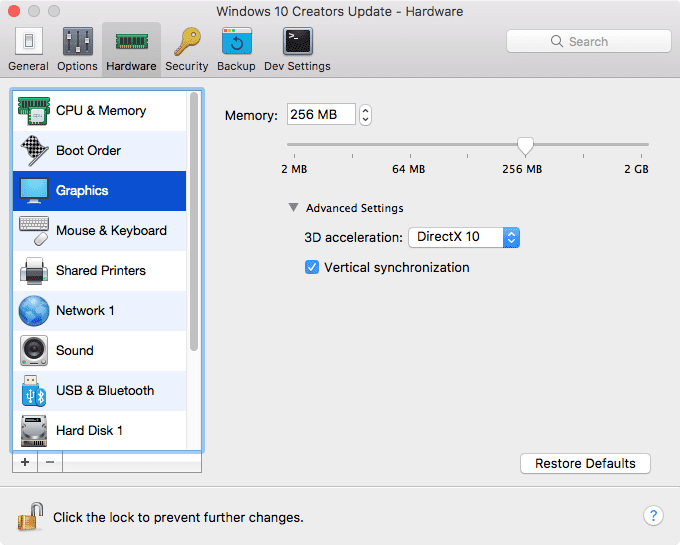The width and height of the screenshot is (680, 545).
Task: Switch to the General tab label
Action: pyautogui.click(x=29, y=66)
